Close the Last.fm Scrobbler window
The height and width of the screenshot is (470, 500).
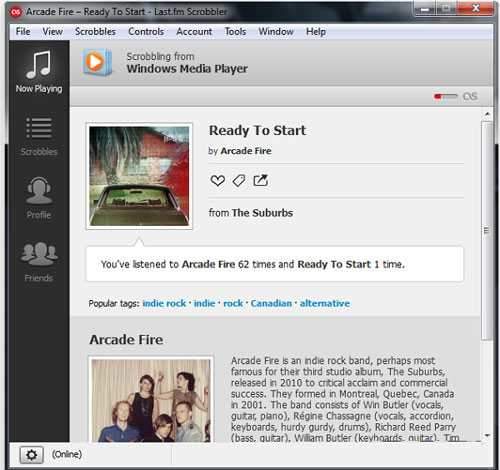click(476, 9)
